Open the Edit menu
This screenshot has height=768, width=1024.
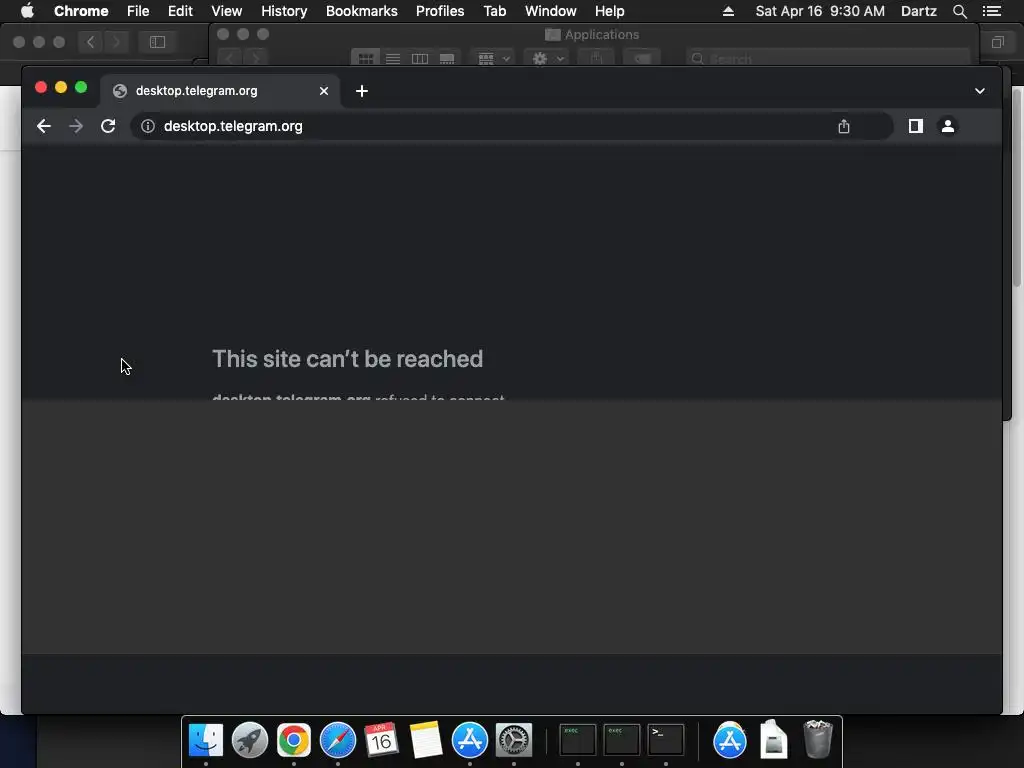(x=180, y=11)
